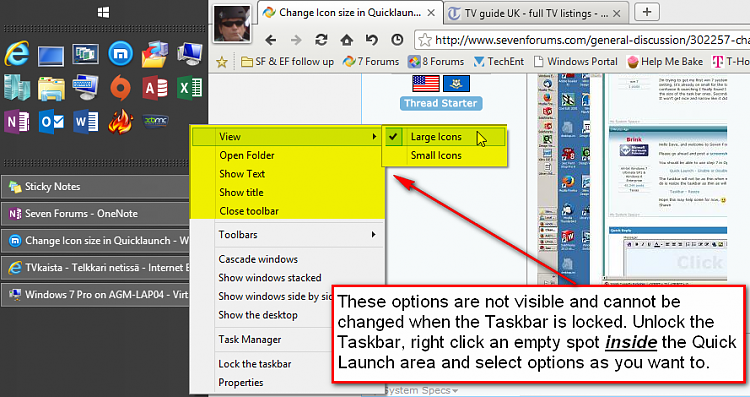
Task: Open the folder transfer icon with red arrow
Action: 155,54
